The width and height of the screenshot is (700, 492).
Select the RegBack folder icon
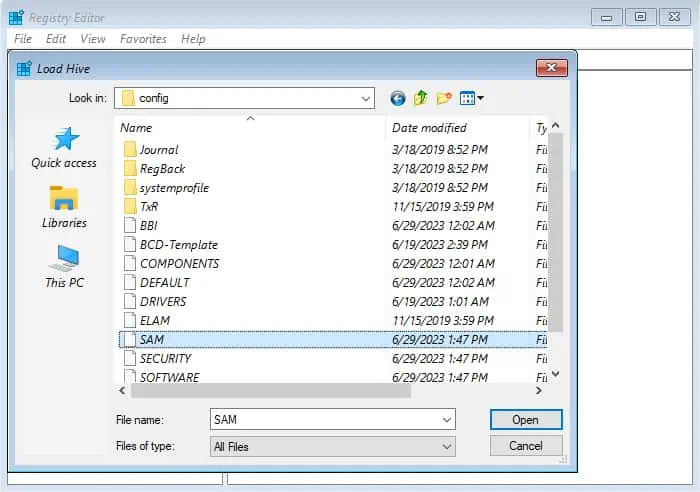(130, 169)
